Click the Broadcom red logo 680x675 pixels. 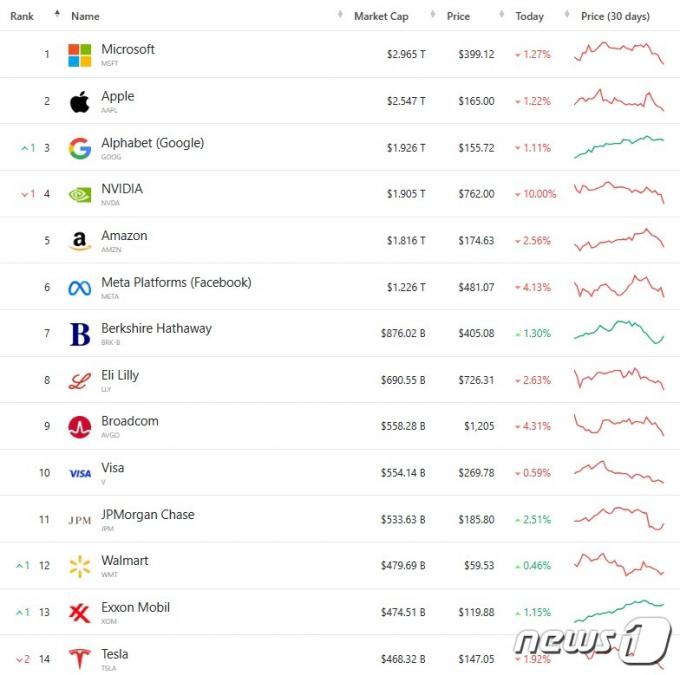point(80,427)
